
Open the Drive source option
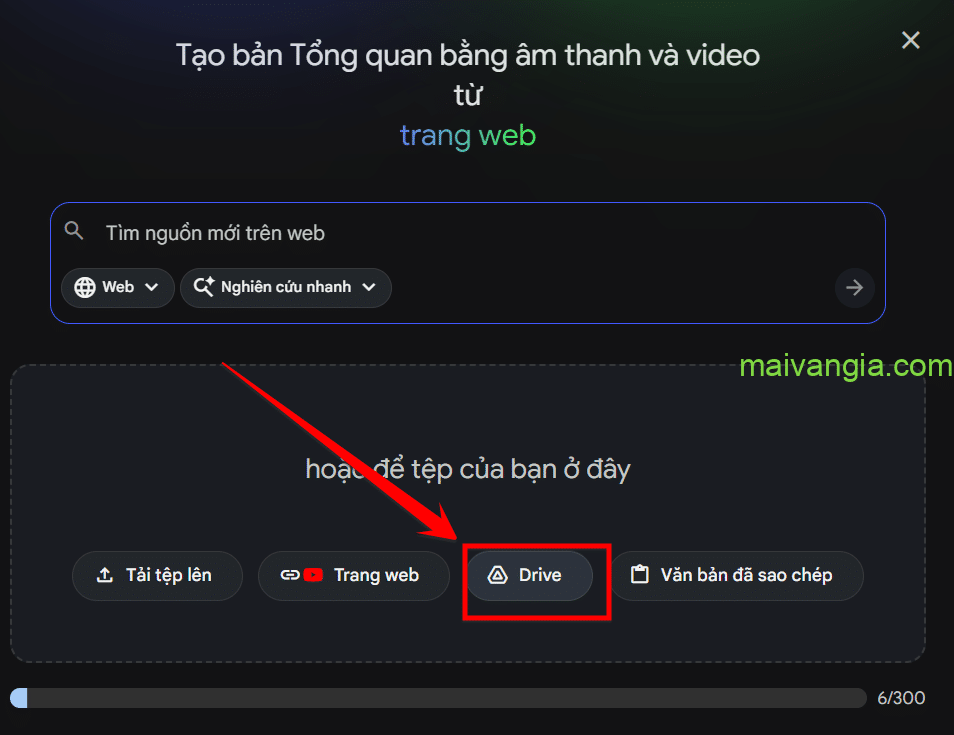(x=529, y=576)
